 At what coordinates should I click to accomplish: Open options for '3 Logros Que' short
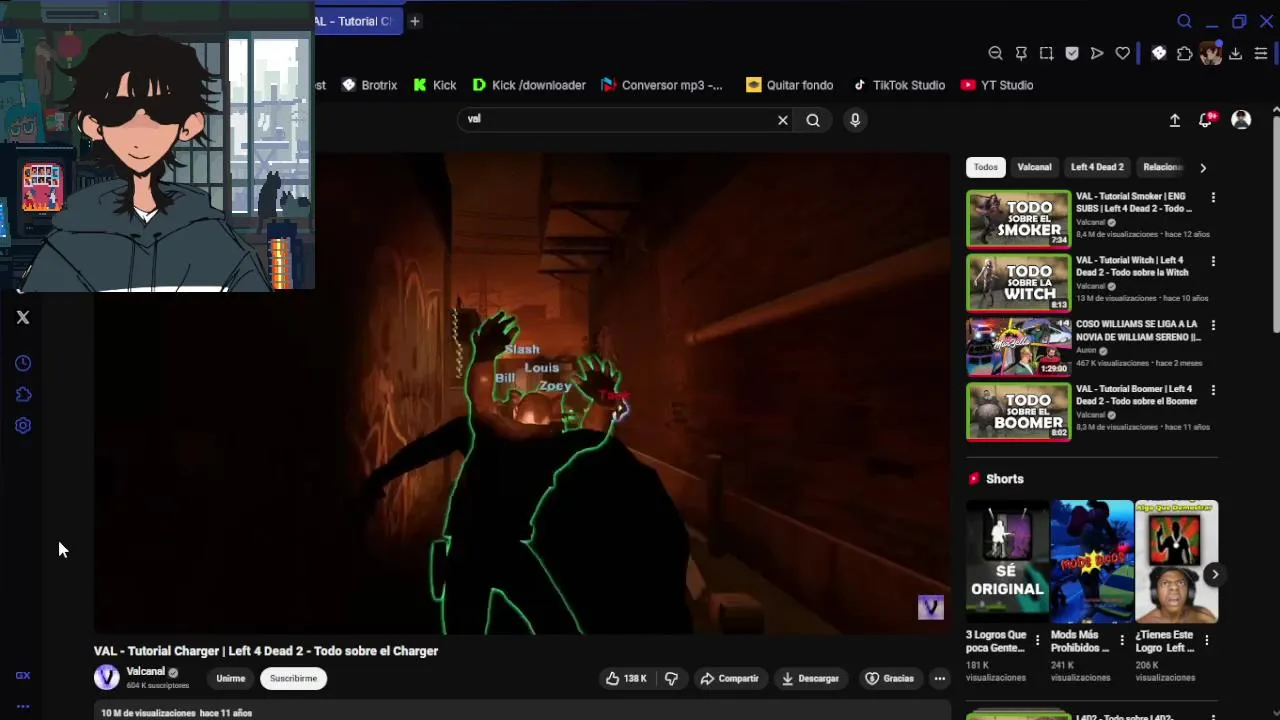coord(1037,640)
